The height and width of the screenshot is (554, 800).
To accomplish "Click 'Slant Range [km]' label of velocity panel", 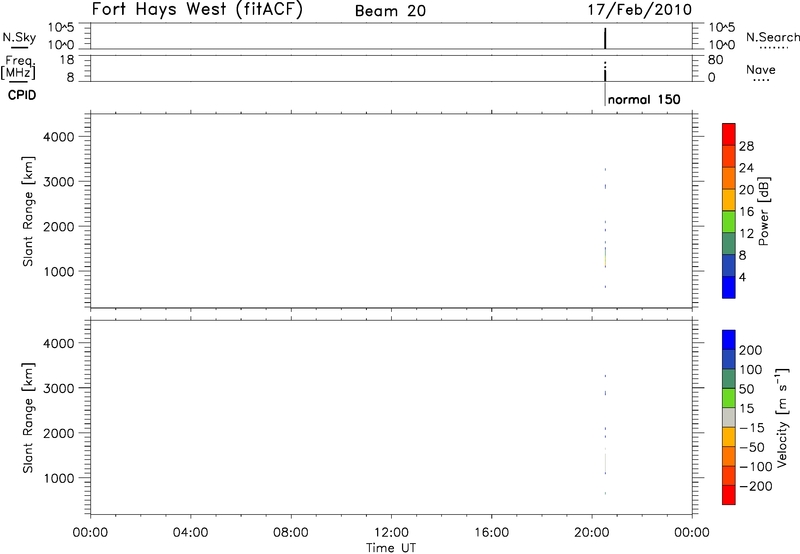I will [x=28, y=418].
